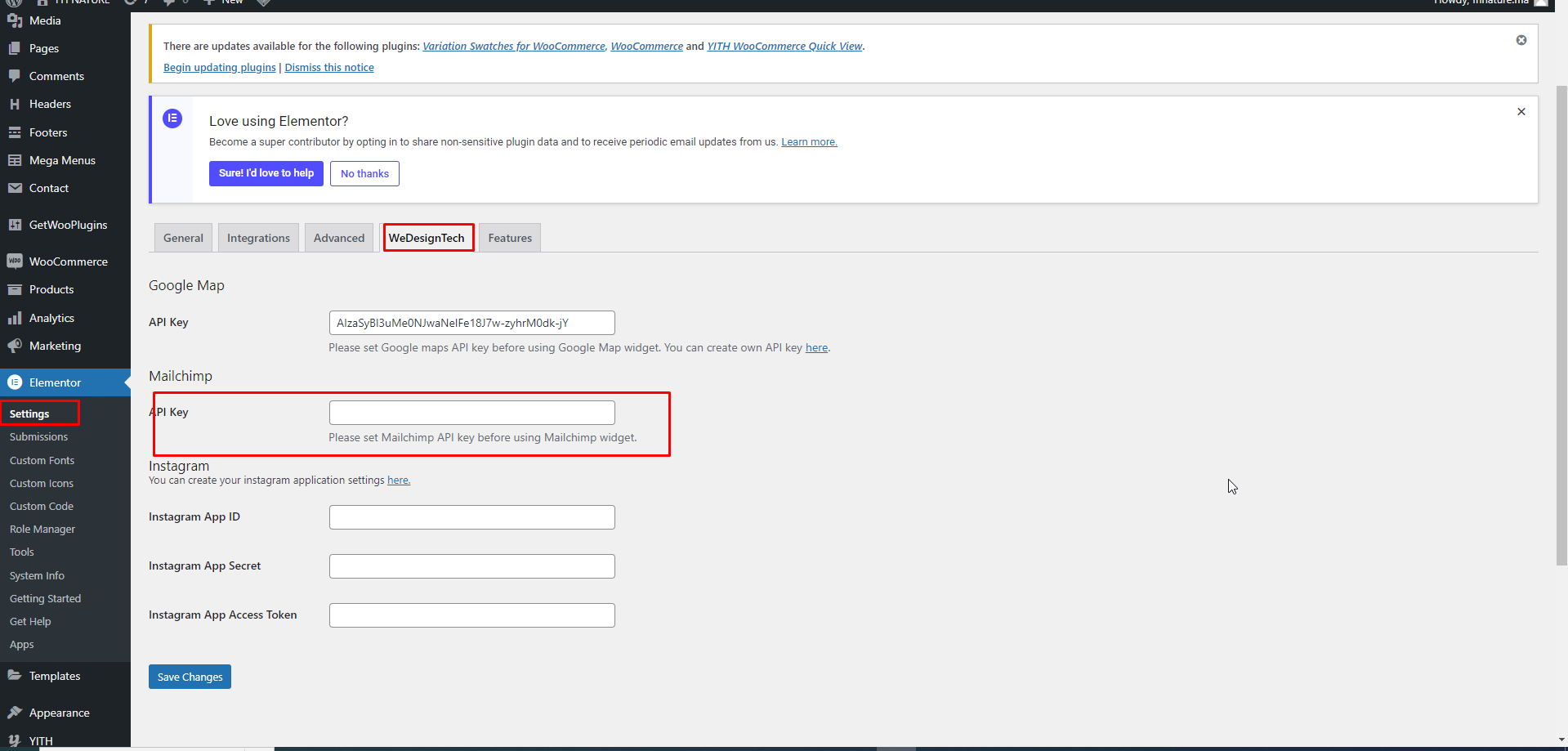Click the Appearance brush icon
The width and height of the screenshot is (1568, 751).
[x=15, y=713]
